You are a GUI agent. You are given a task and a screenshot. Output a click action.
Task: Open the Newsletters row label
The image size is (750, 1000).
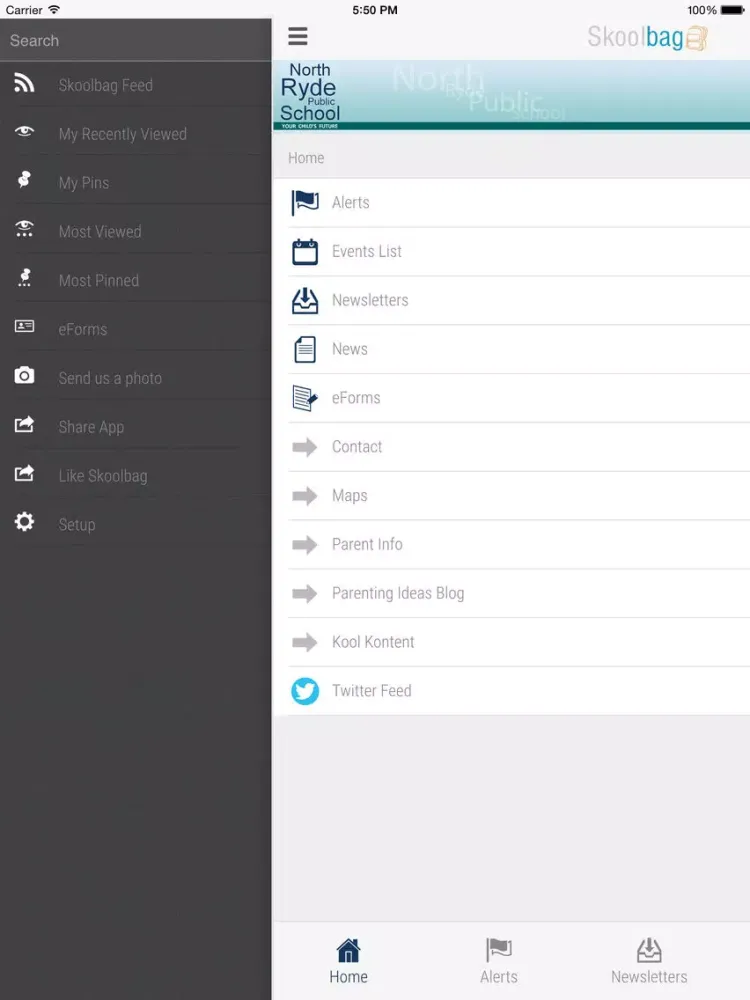[370, 300]
